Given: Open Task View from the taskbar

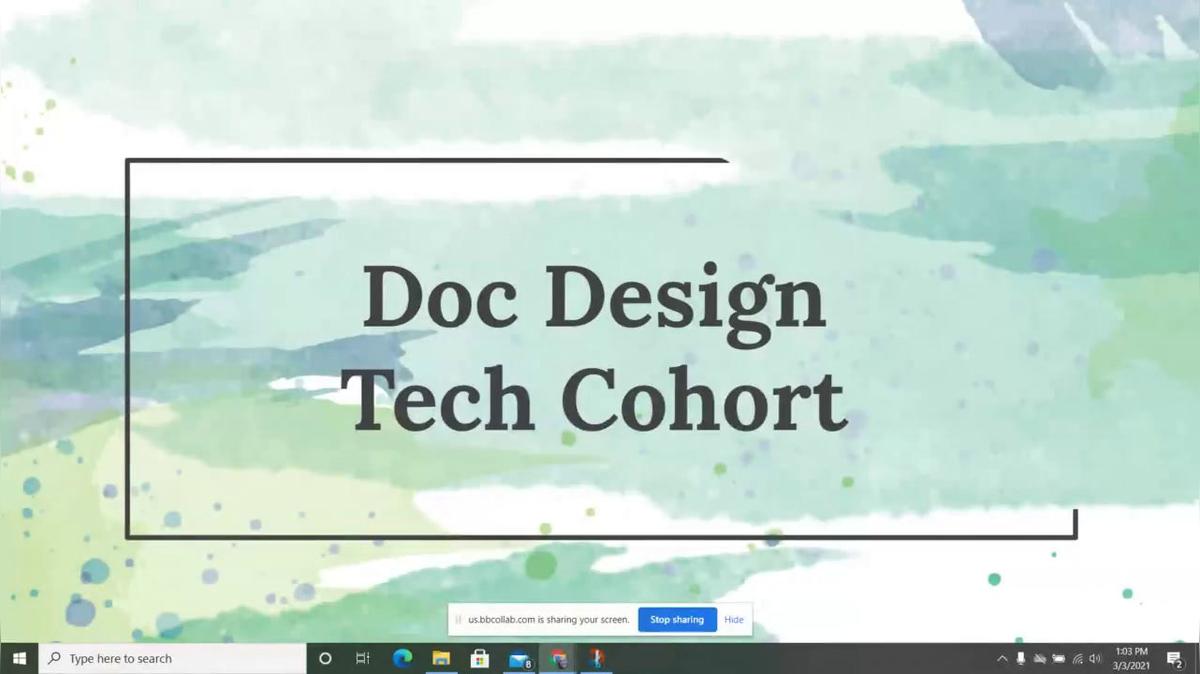Looking at the screenshot, I should coord(362,658).
